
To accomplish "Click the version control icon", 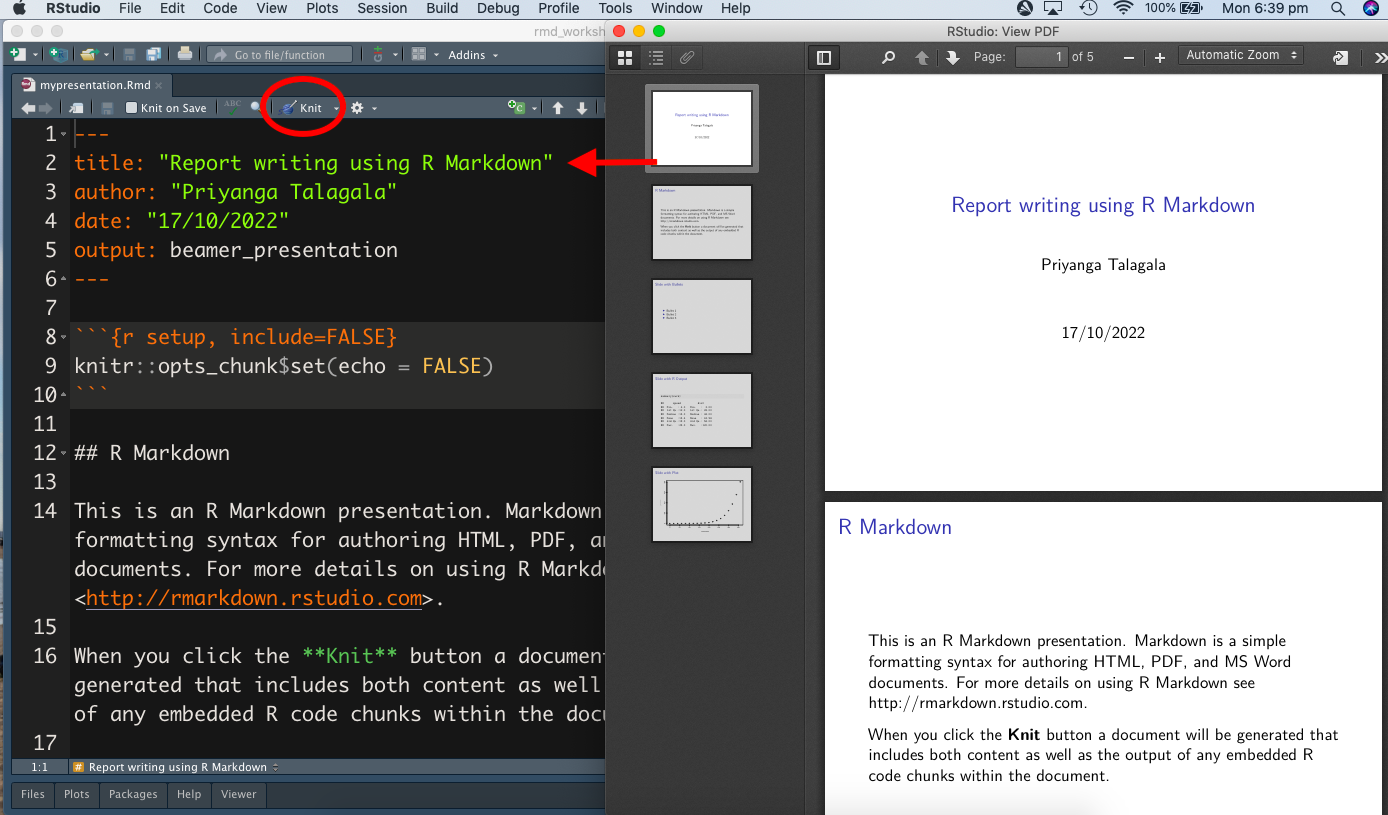I will coord(377,54).
